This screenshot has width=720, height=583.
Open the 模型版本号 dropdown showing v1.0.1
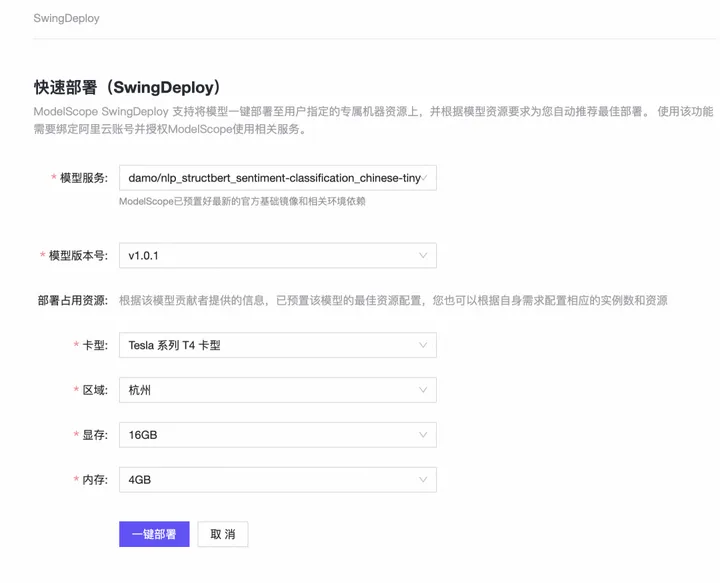coord(277,255)
